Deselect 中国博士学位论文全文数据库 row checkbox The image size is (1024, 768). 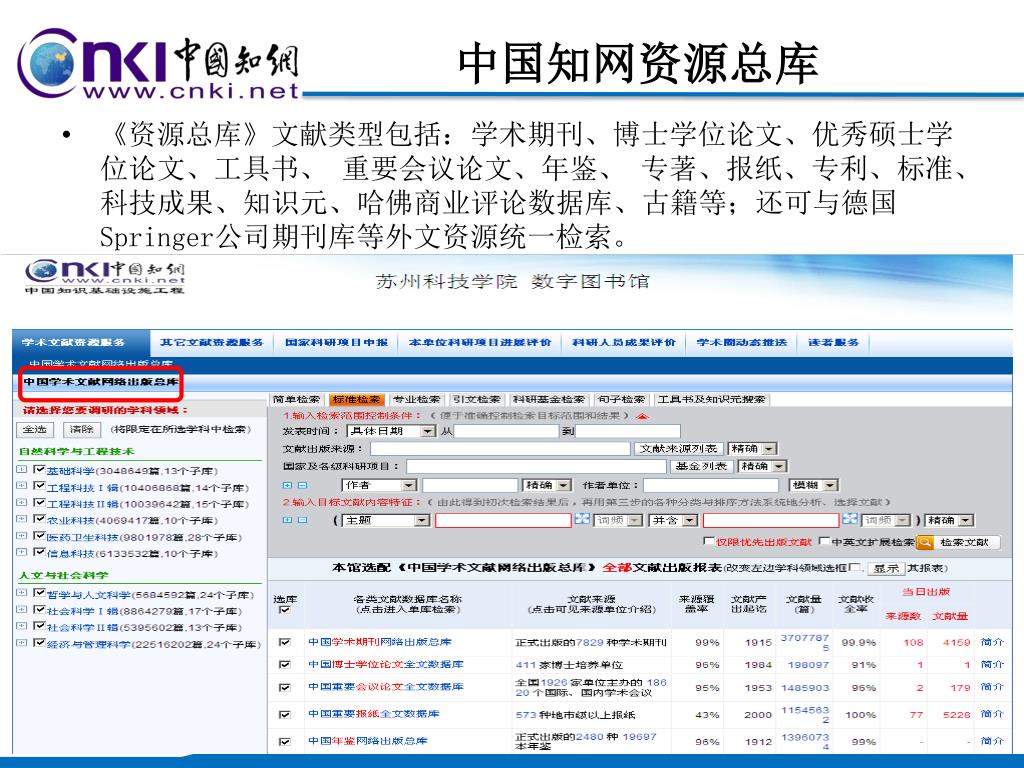(284, 664)
